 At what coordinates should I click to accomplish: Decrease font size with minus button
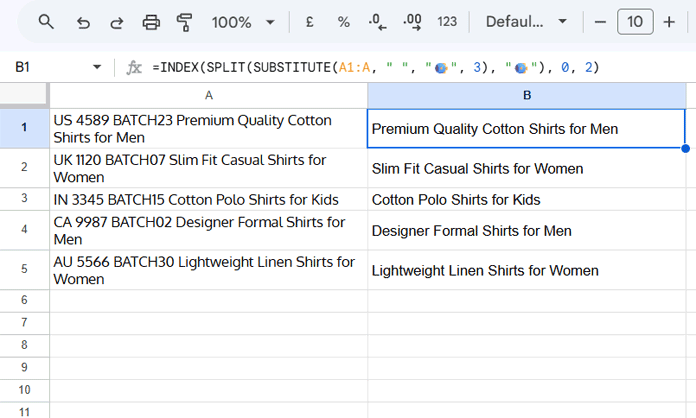tap(600, 22)
